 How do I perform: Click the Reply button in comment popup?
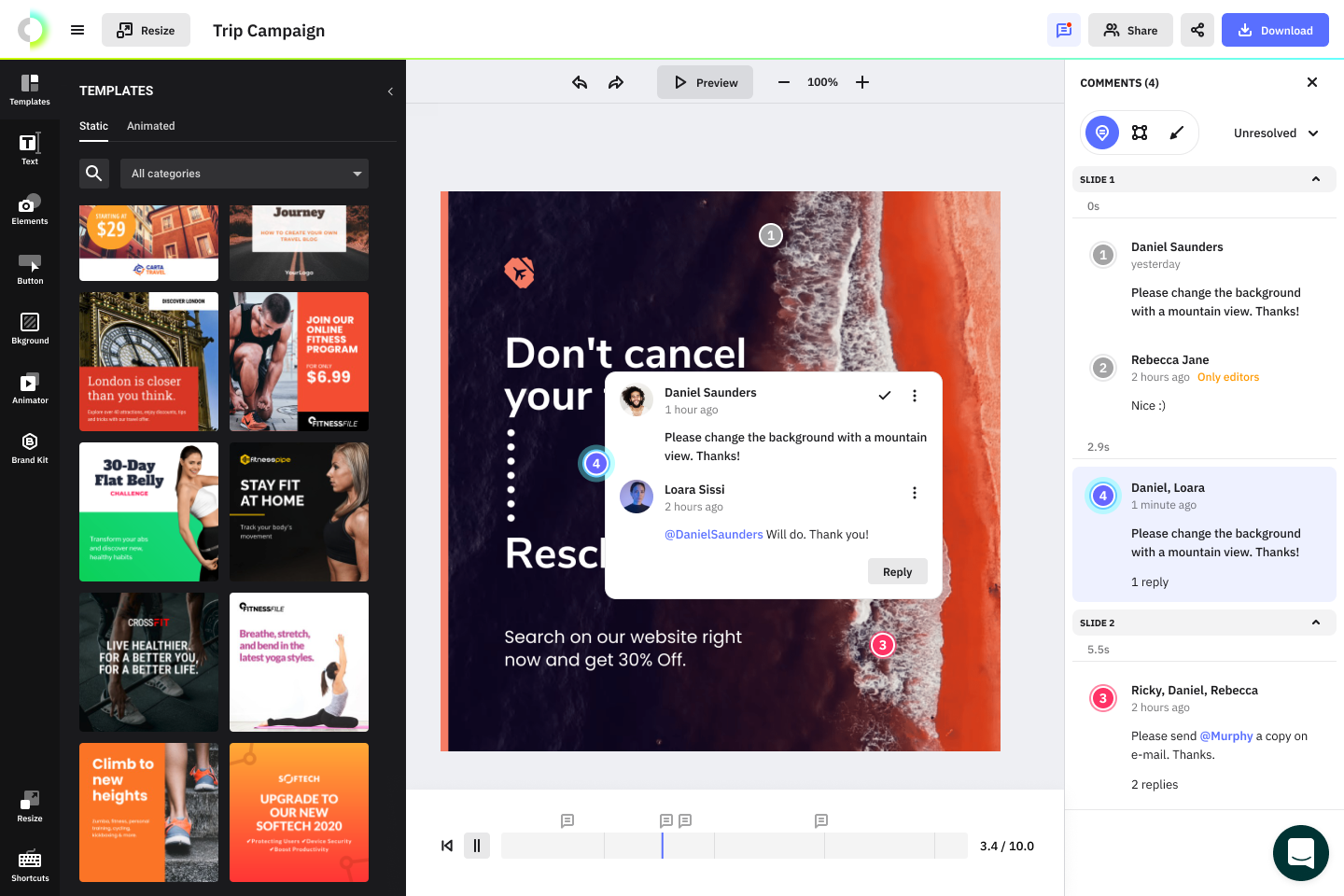(897, 572)
